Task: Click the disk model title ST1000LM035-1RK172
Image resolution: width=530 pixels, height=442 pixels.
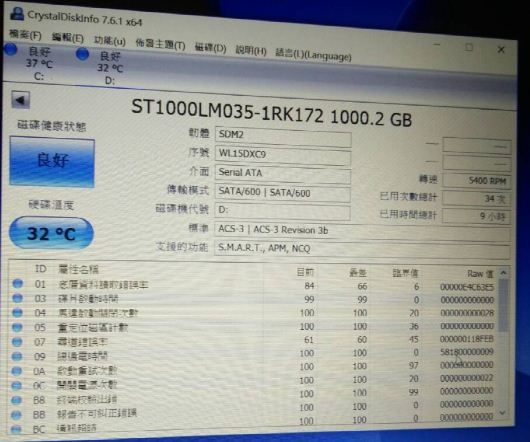Action: (x=227, y=110)
